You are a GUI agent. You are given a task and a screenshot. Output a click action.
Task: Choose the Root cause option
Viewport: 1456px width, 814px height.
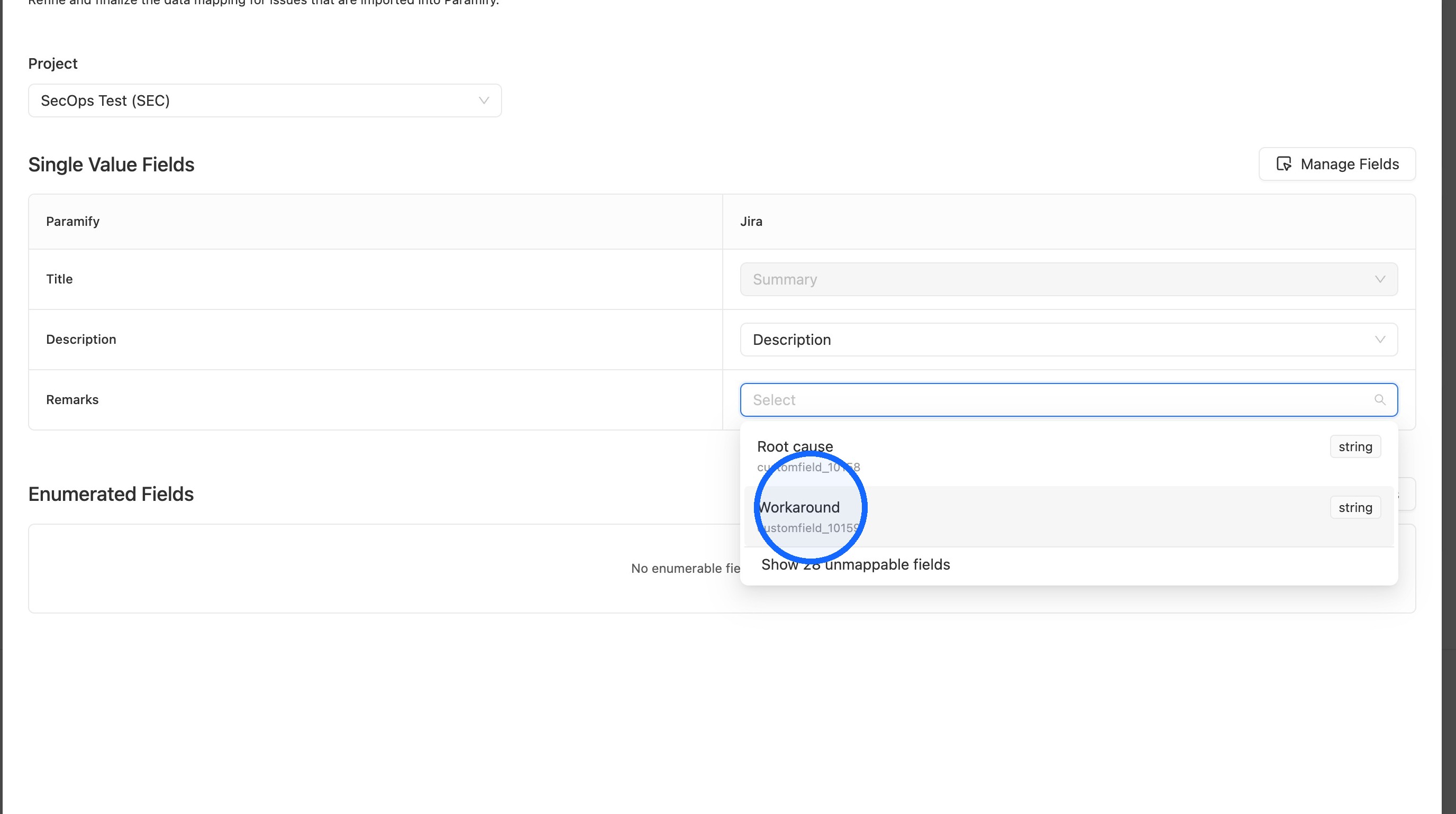[x=1068, y=456]
